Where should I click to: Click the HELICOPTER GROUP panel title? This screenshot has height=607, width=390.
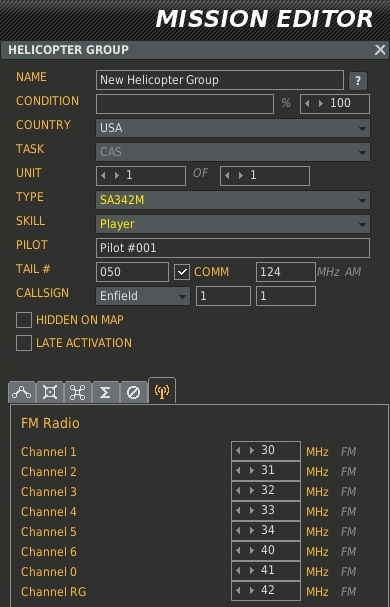(69, 50)
